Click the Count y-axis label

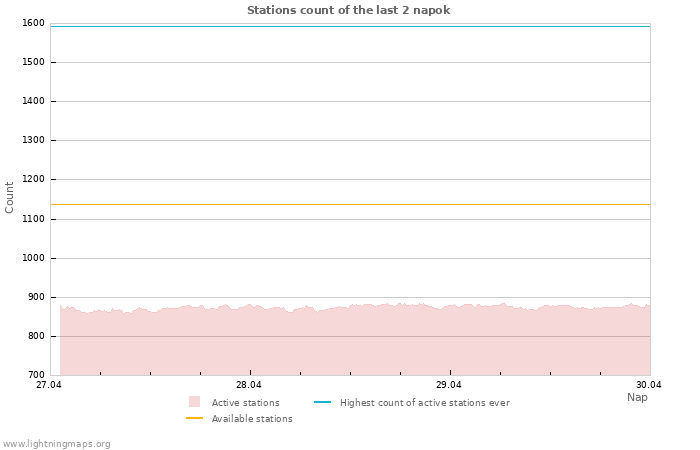(x=10, y=197)
